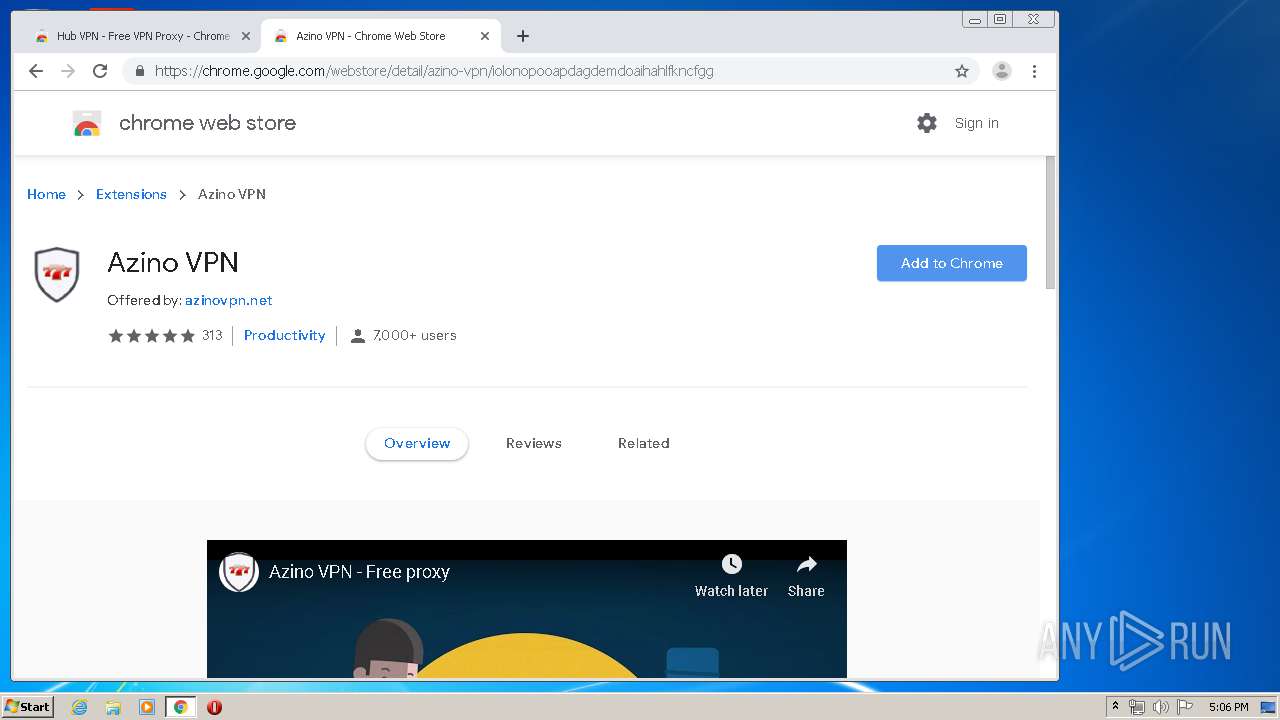Screen dimensions: 1280x720
Task: Open Action Center flag icon
Action: point(1185,707)
